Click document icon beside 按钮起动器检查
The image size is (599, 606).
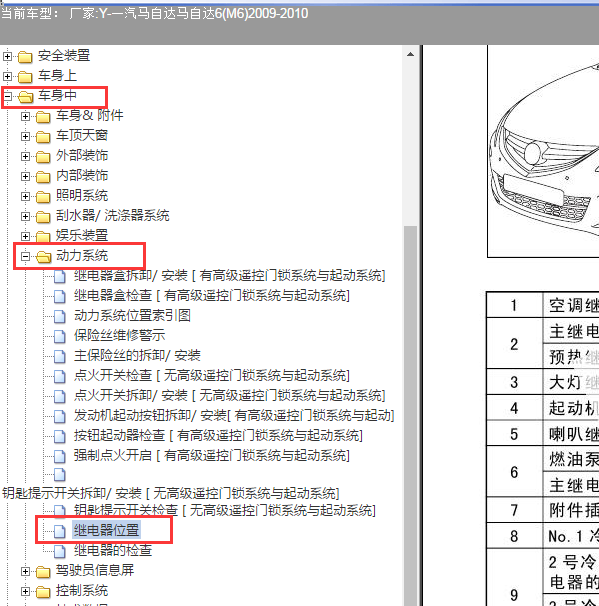point(60,436)
